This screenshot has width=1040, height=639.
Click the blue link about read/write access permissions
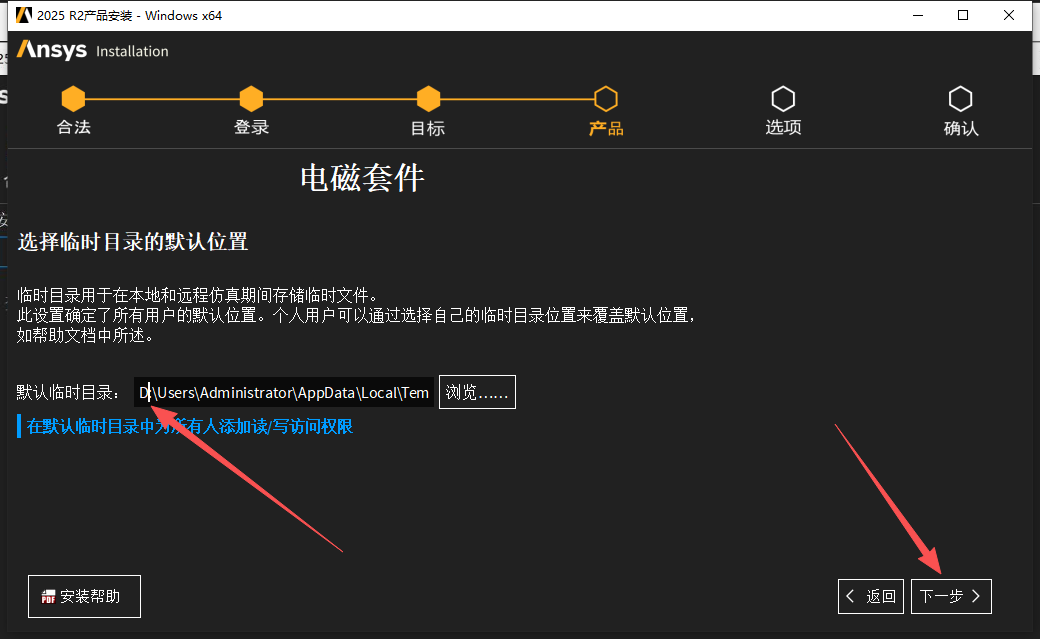pos(190,426)
